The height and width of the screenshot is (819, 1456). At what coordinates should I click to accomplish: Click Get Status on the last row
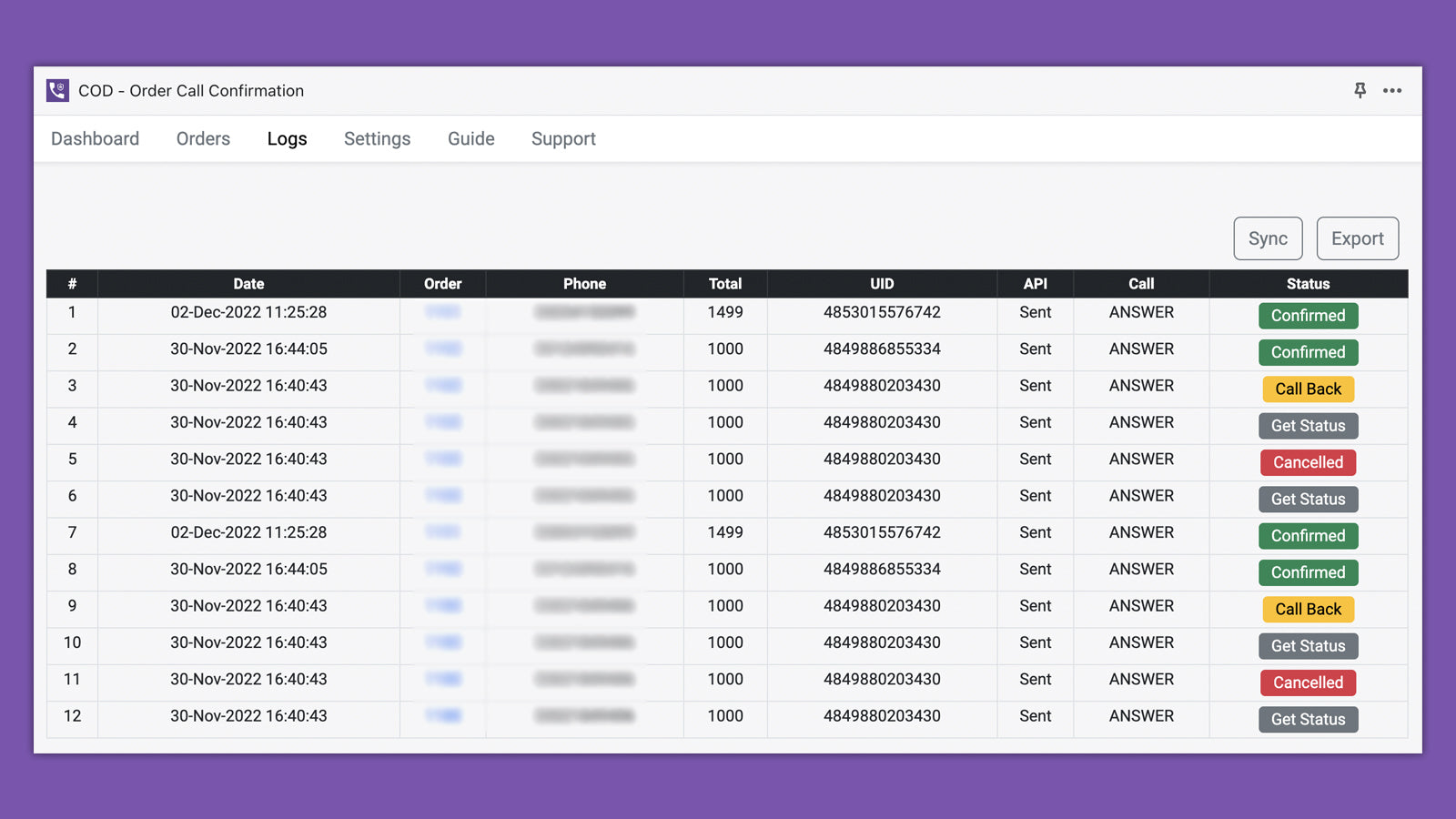click(x=1308, y=719)
